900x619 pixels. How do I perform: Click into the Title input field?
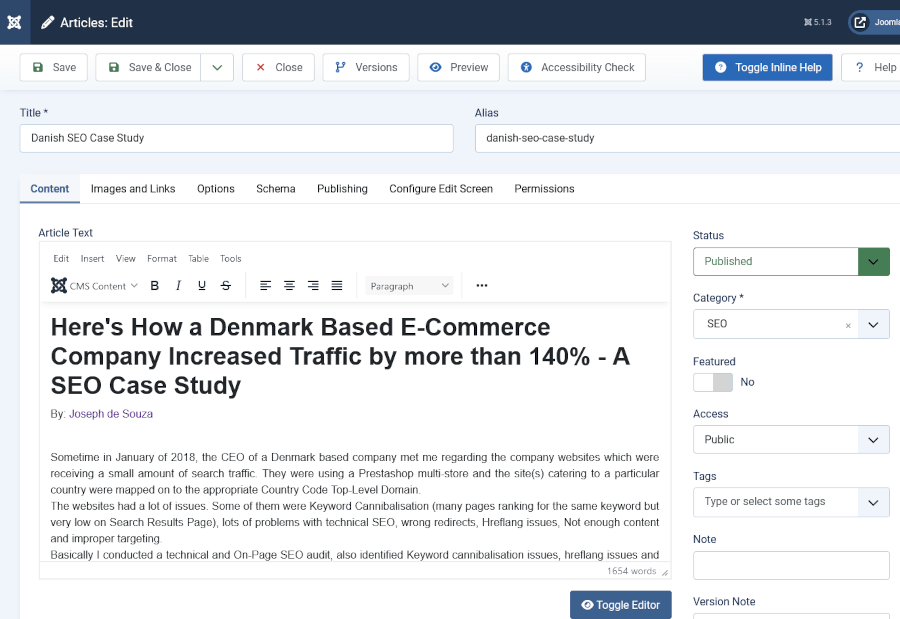[x=236, y=138]
